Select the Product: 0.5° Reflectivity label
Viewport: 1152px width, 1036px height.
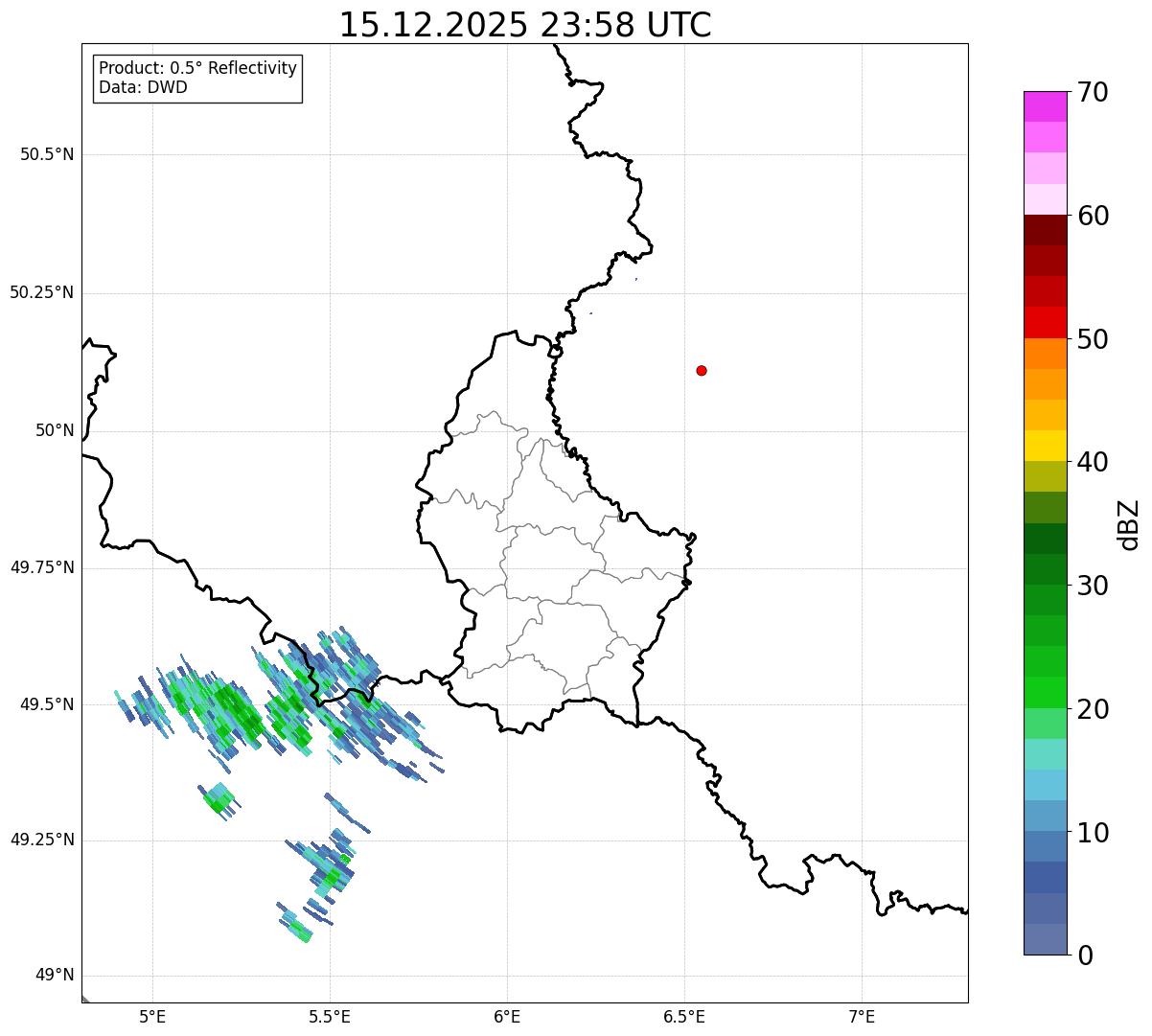coord(198,69)
